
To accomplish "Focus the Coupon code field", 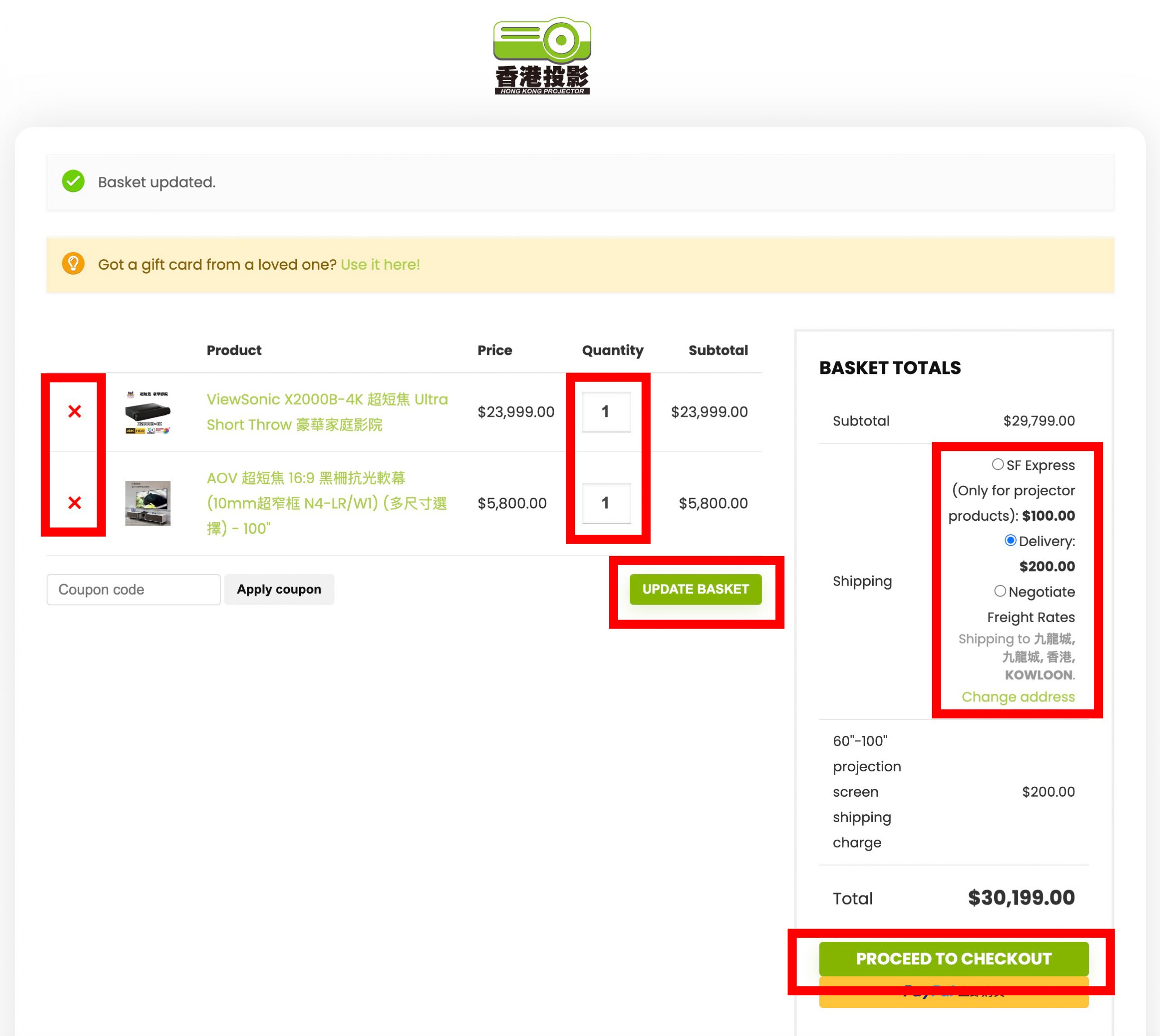I will (x=134, y=589).
